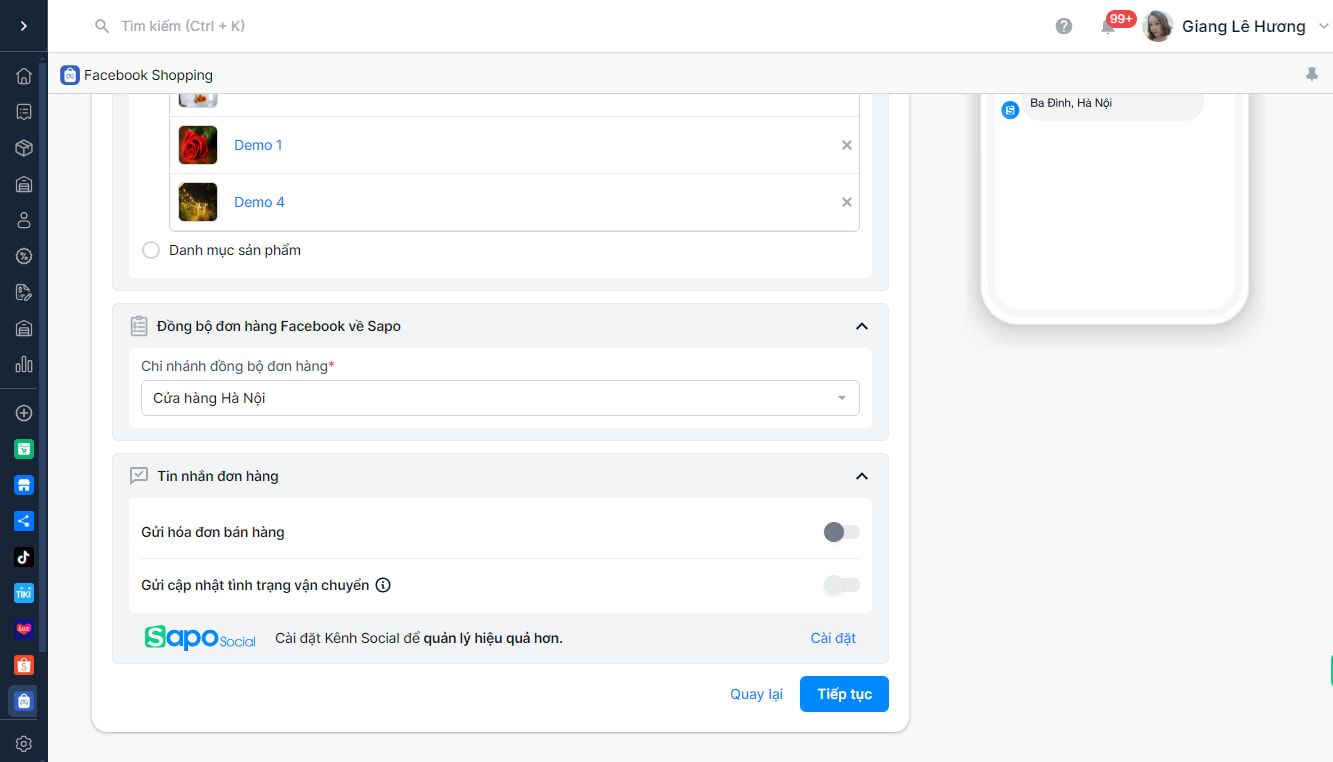Open Tiki channel in sidebar
This screenshot has width=1333, height=762.
(24, 593)
